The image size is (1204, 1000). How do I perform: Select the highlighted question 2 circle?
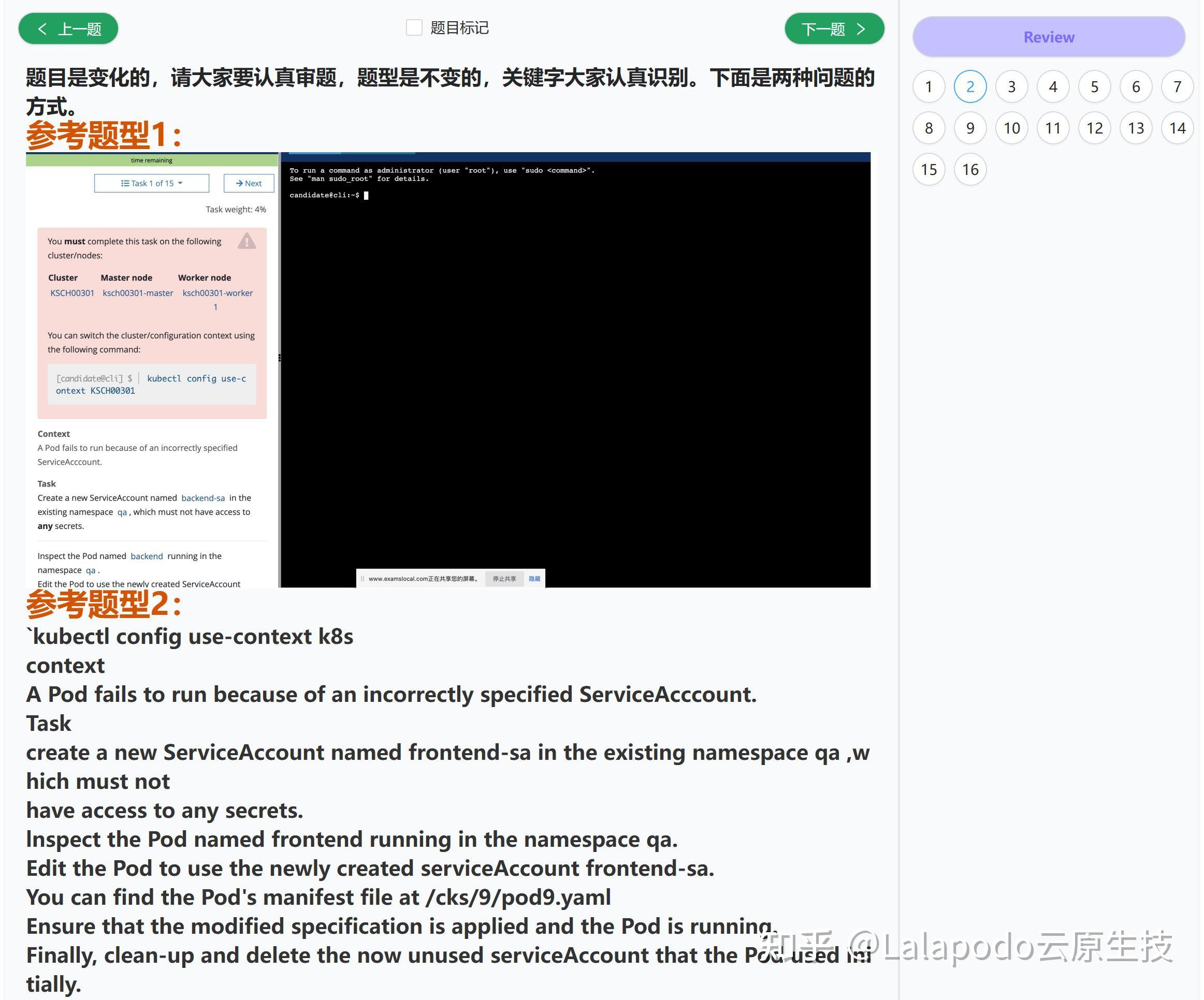pos(969,86)
